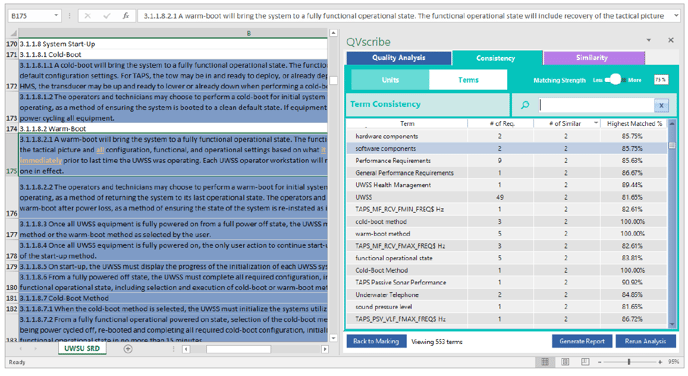Open QVscribe task pane options arrow
The width and height of the screenshot is (688, 376).
(x=649, y=40)
